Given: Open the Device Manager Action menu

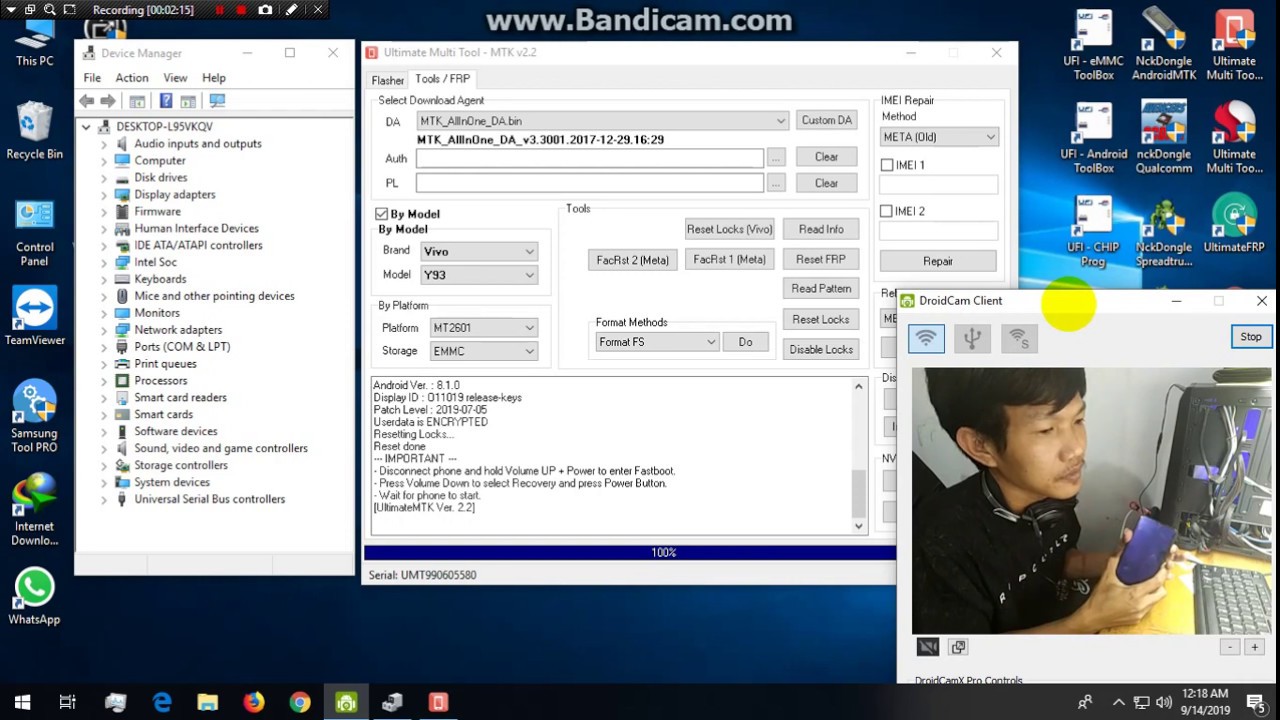Looking at the screenshot, I should 132,77.
